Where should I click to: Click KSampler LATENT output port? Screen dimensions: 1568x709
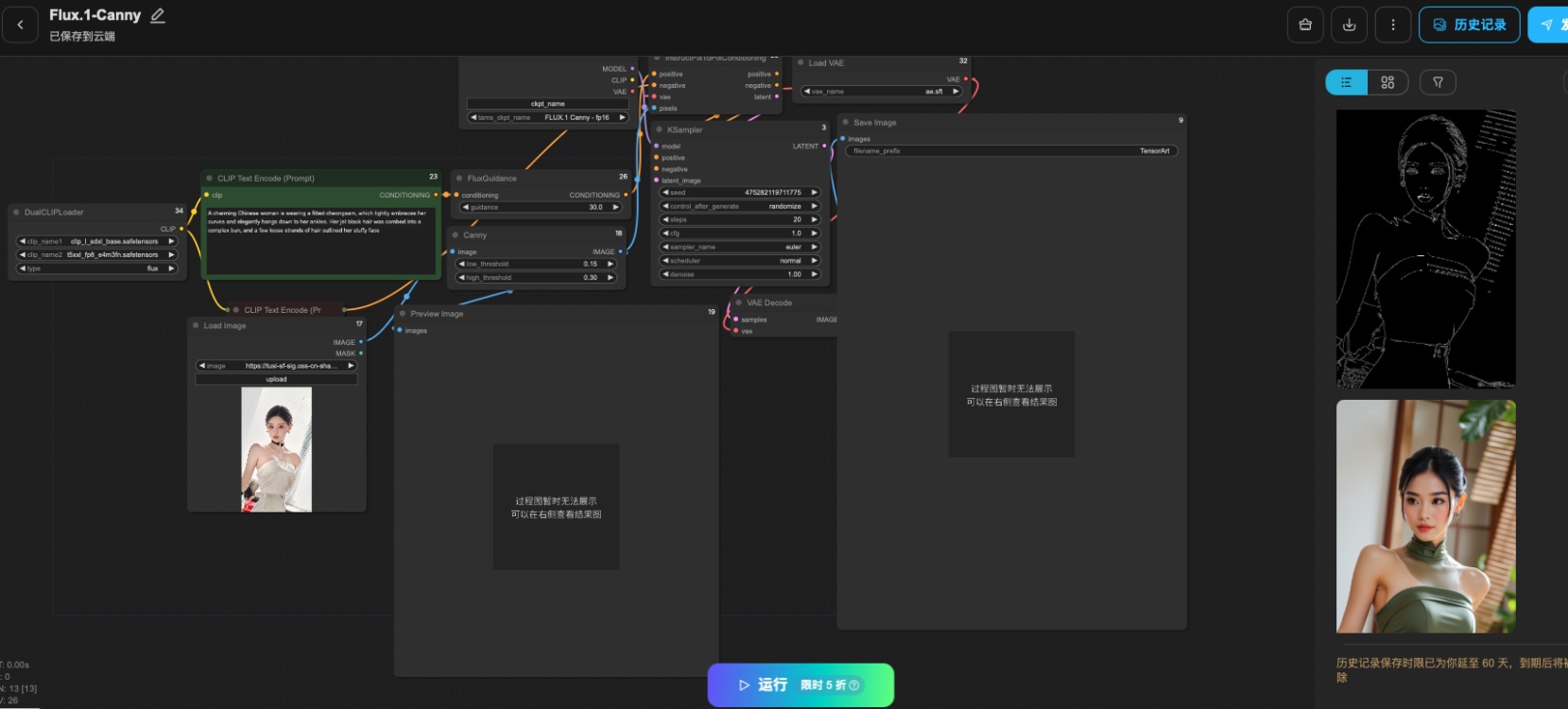pyautogui.click(x=824, y=146)
